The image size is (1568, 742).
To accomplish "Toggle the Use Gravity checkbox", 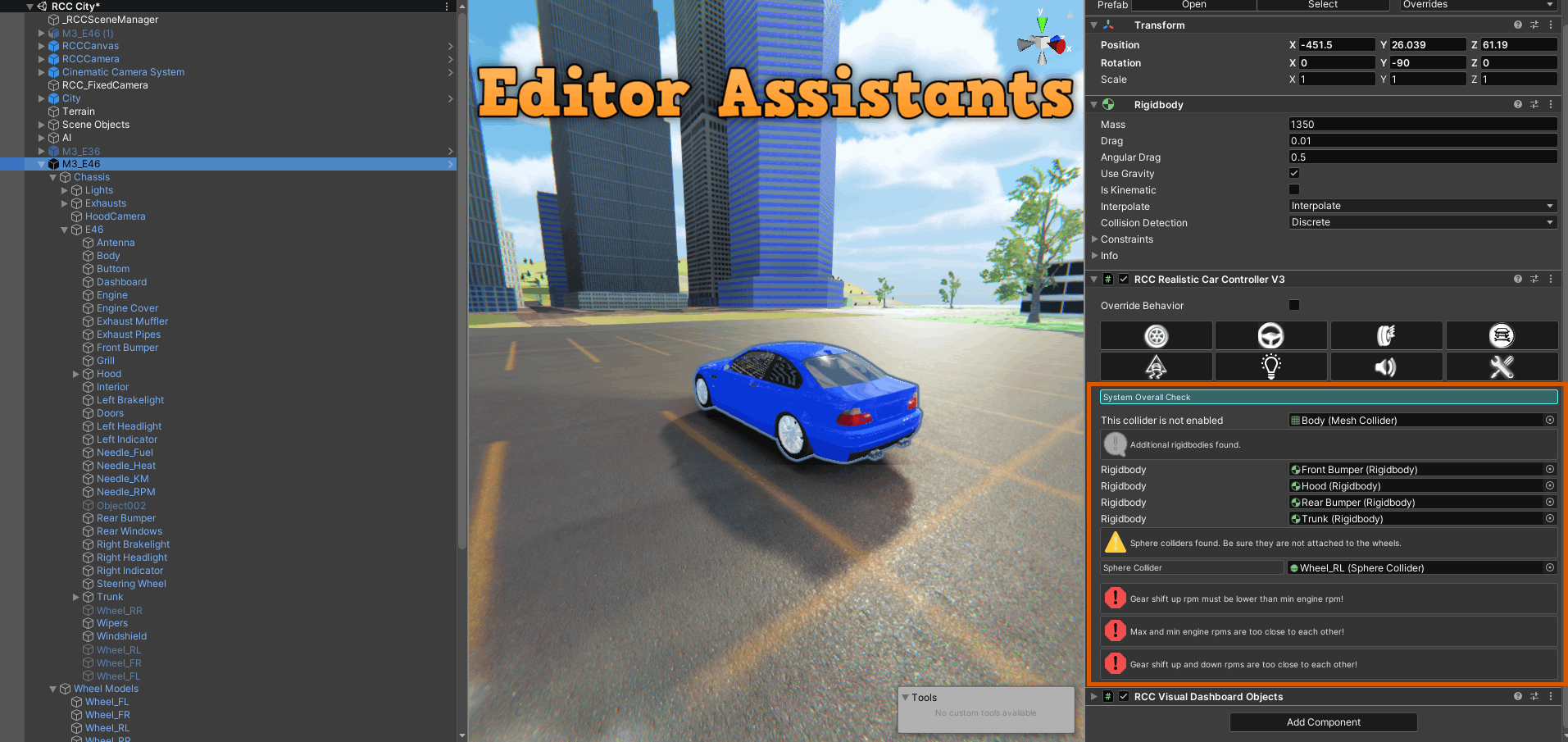I will 1294,174.
